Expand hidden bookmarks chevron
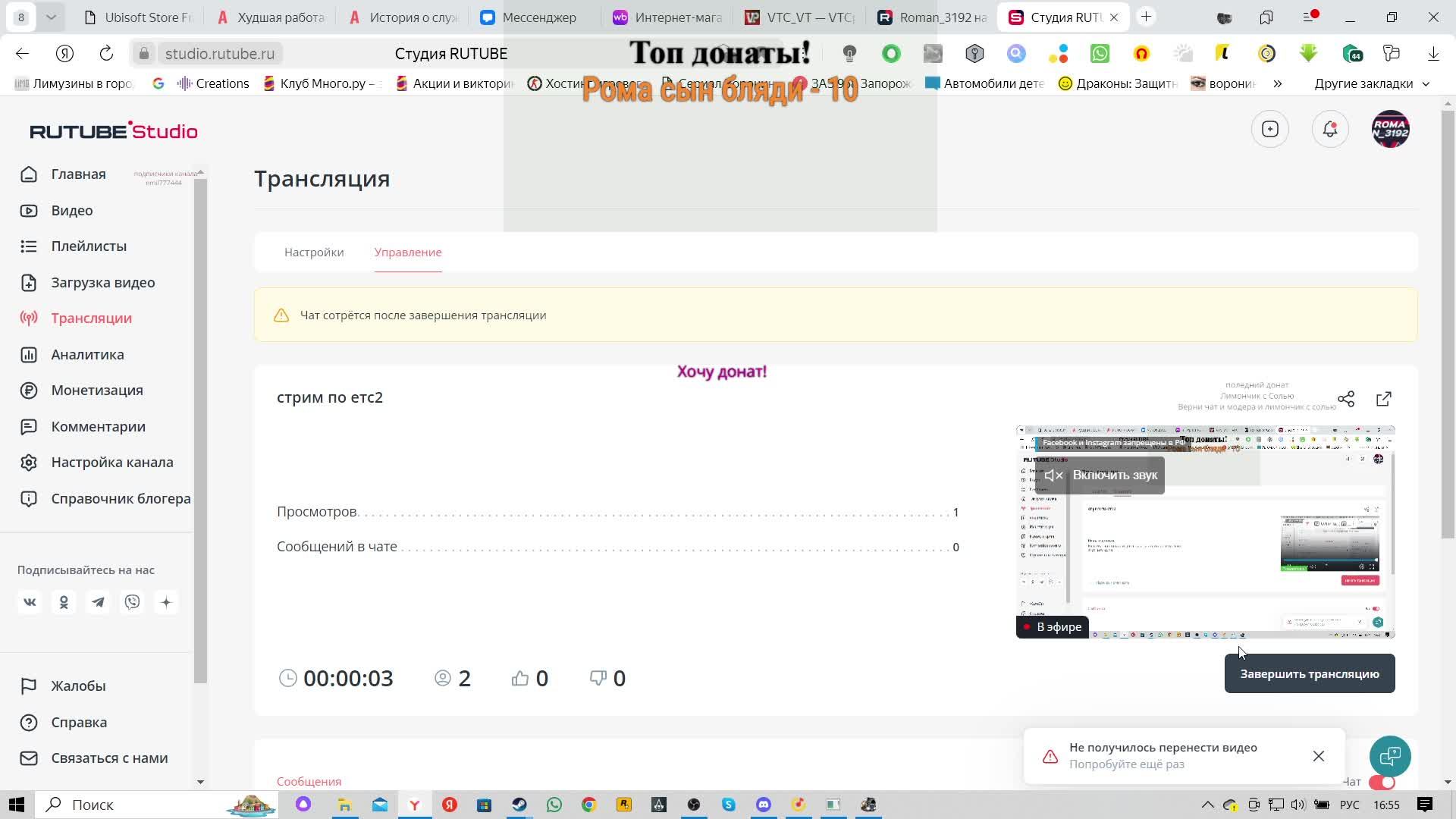 1278,83
